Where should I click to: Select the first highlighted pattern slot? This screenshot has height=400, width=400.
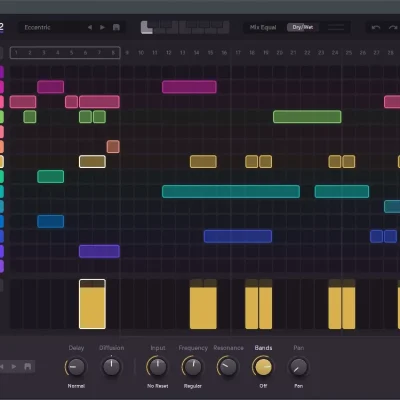point(147,27)
